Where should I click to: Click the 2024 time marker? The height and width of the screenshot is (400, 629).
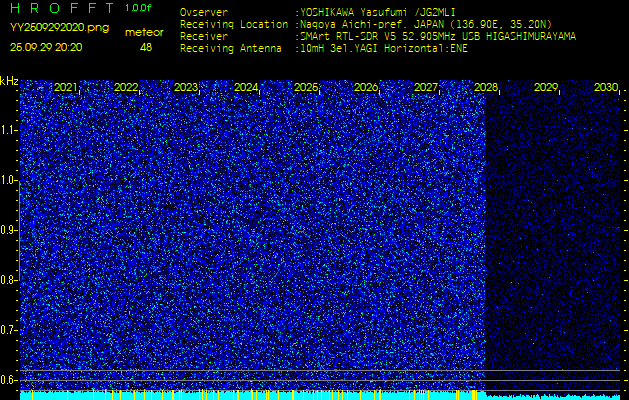[246, 87]
